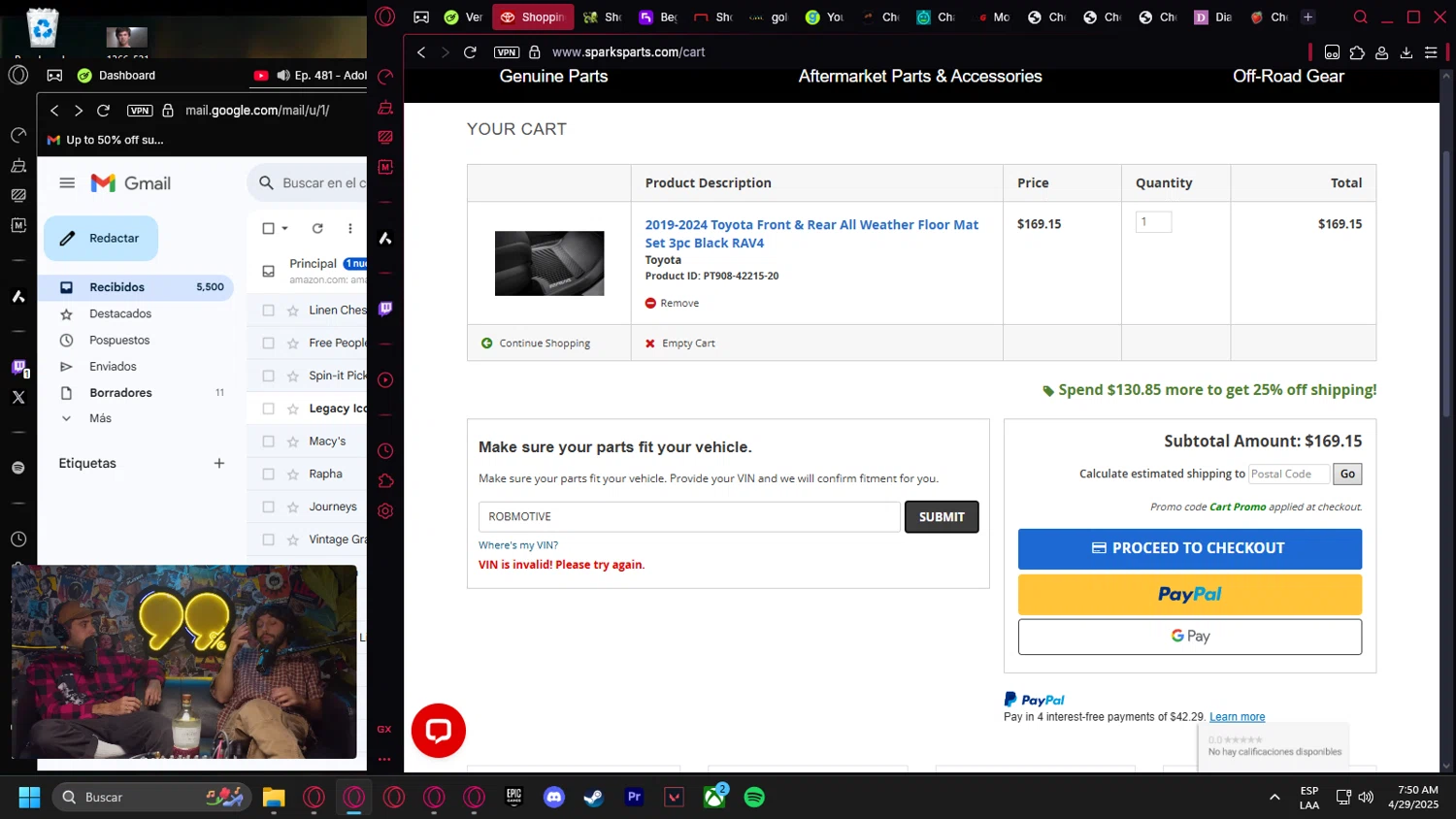Open History clock icon in front browser sidebar
Screen dimensions: 1456x819
(385, 451)
